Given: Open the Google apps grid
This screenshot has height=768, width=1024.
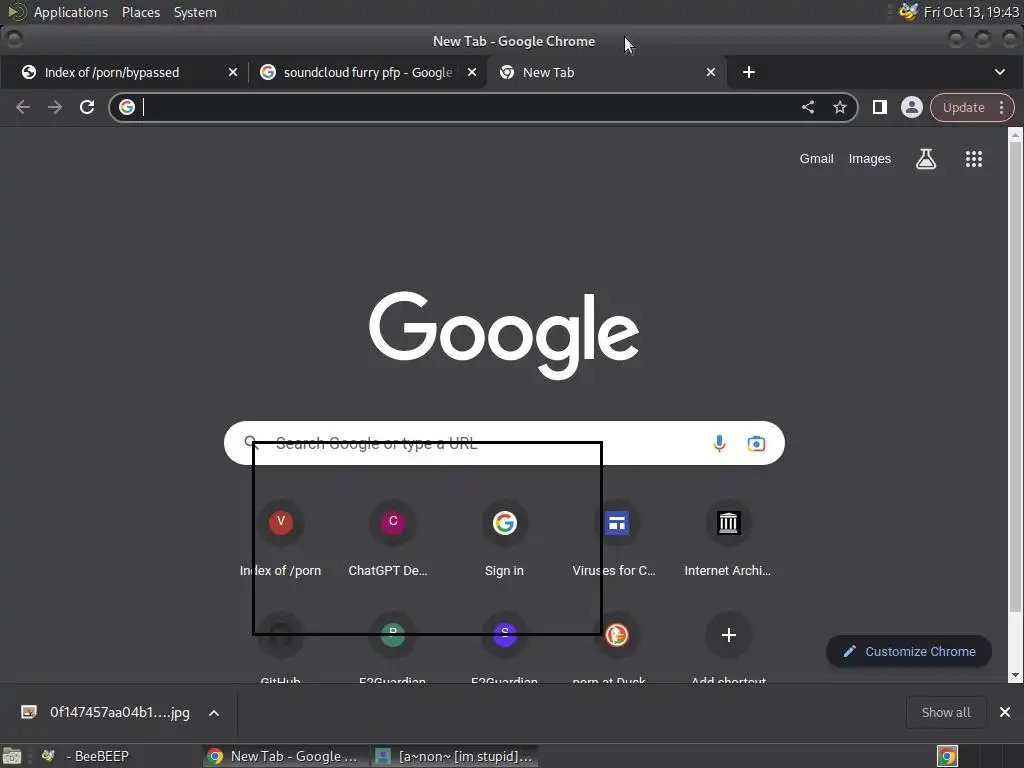Looking at the screenshot, I should click(974, 159).
